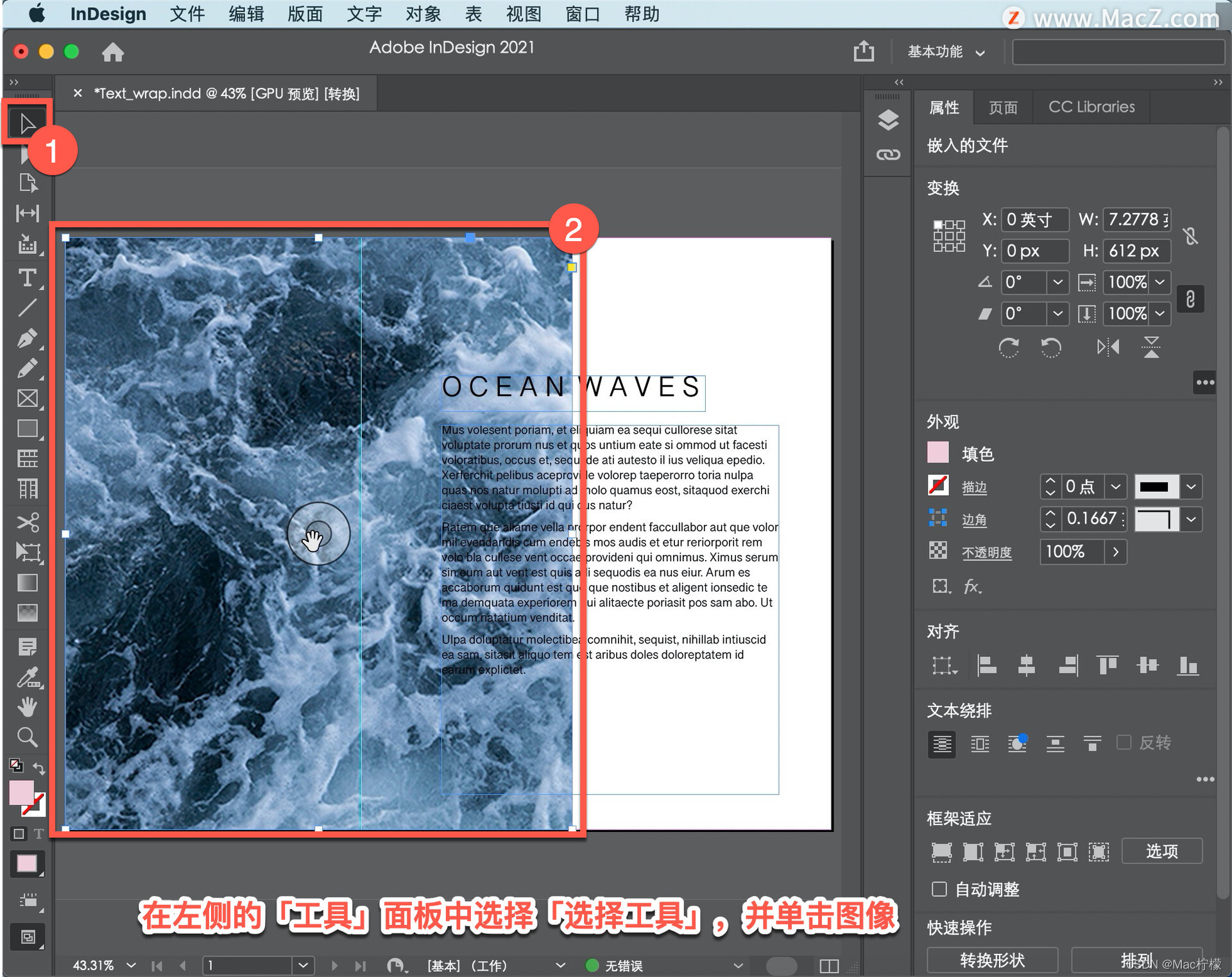Toggle constrain proportions for scaling

pos(1190,299)
